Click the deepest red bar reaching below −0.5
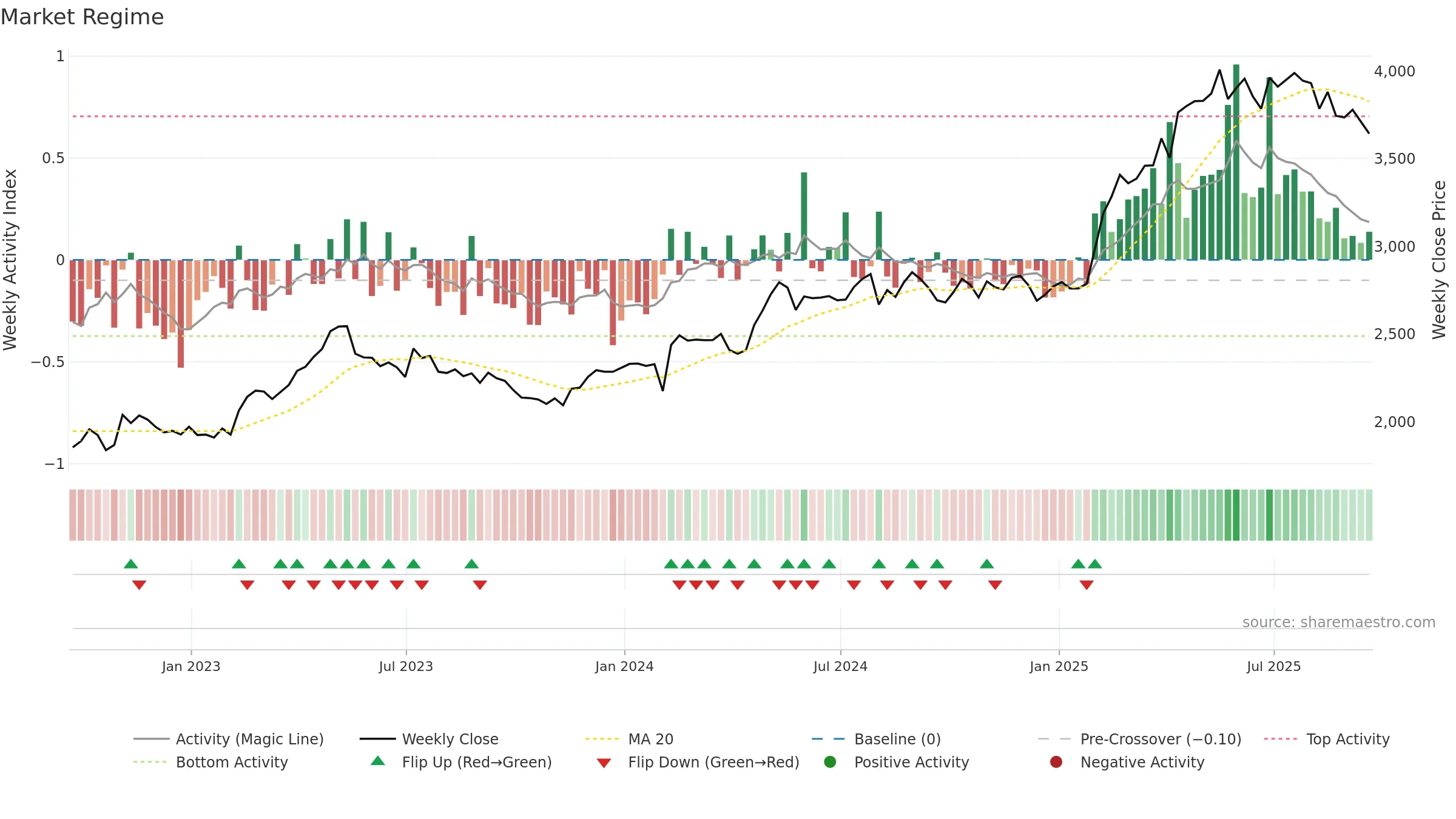This screenshot has width=1456, height=819. 181,314
